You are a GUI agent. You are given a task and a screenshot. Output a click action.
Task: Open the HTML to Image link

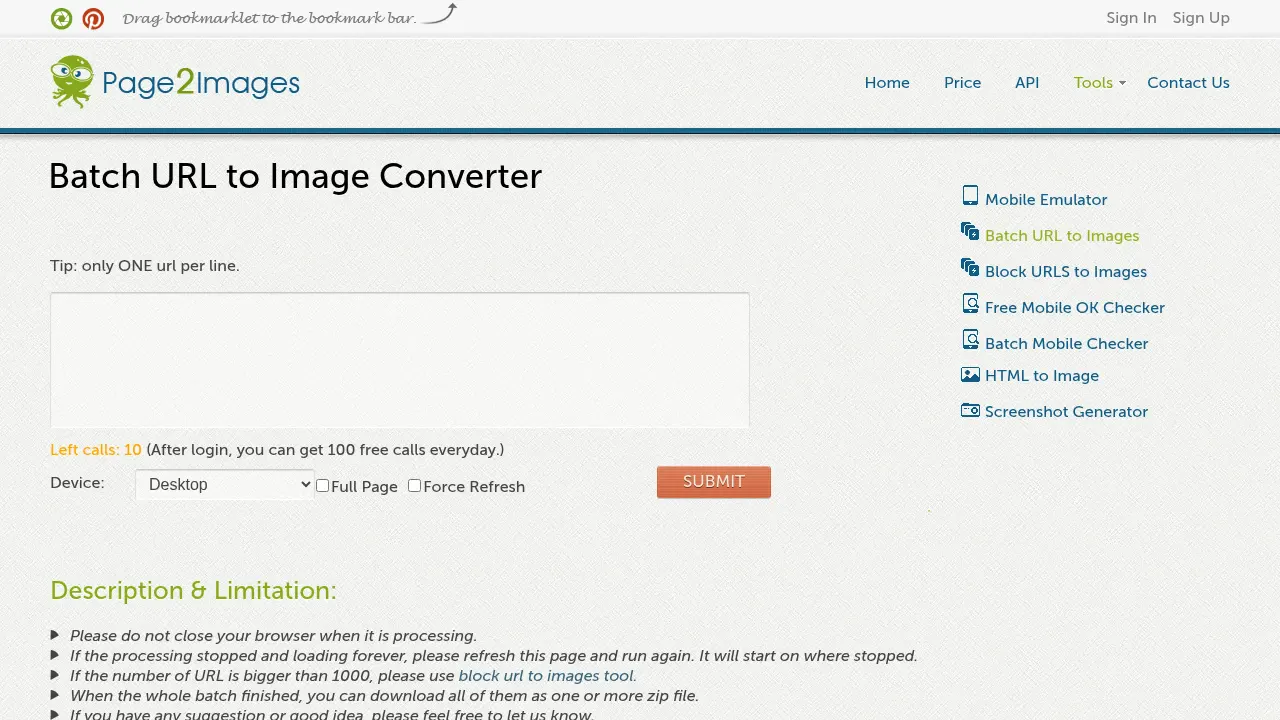[1042, 376]
